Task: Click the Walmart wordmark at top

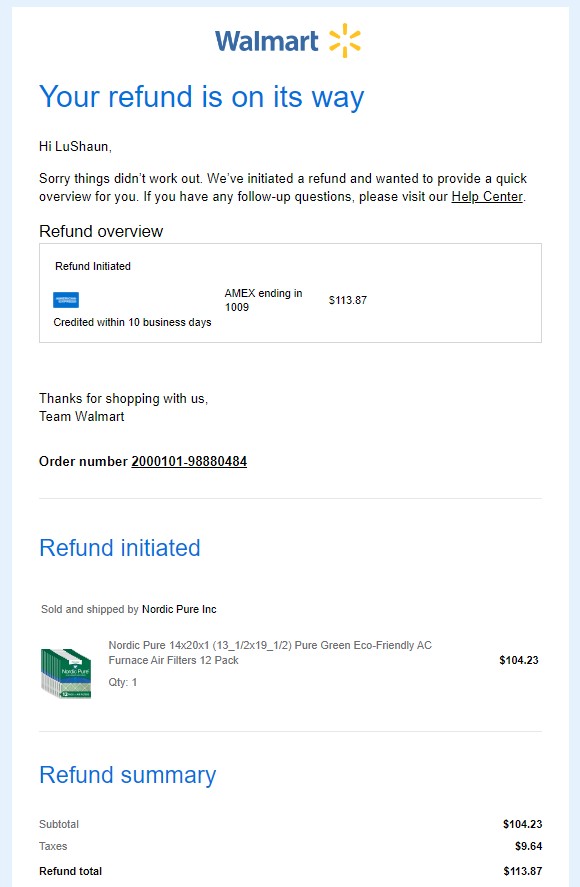Action: coord(267,41)
